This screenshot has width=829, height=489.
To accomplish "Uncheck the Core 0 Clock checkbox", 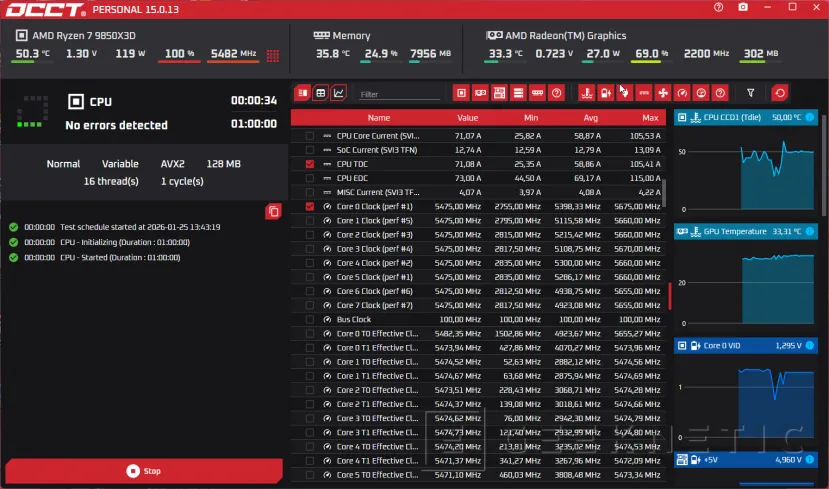I will click(309, 206).
